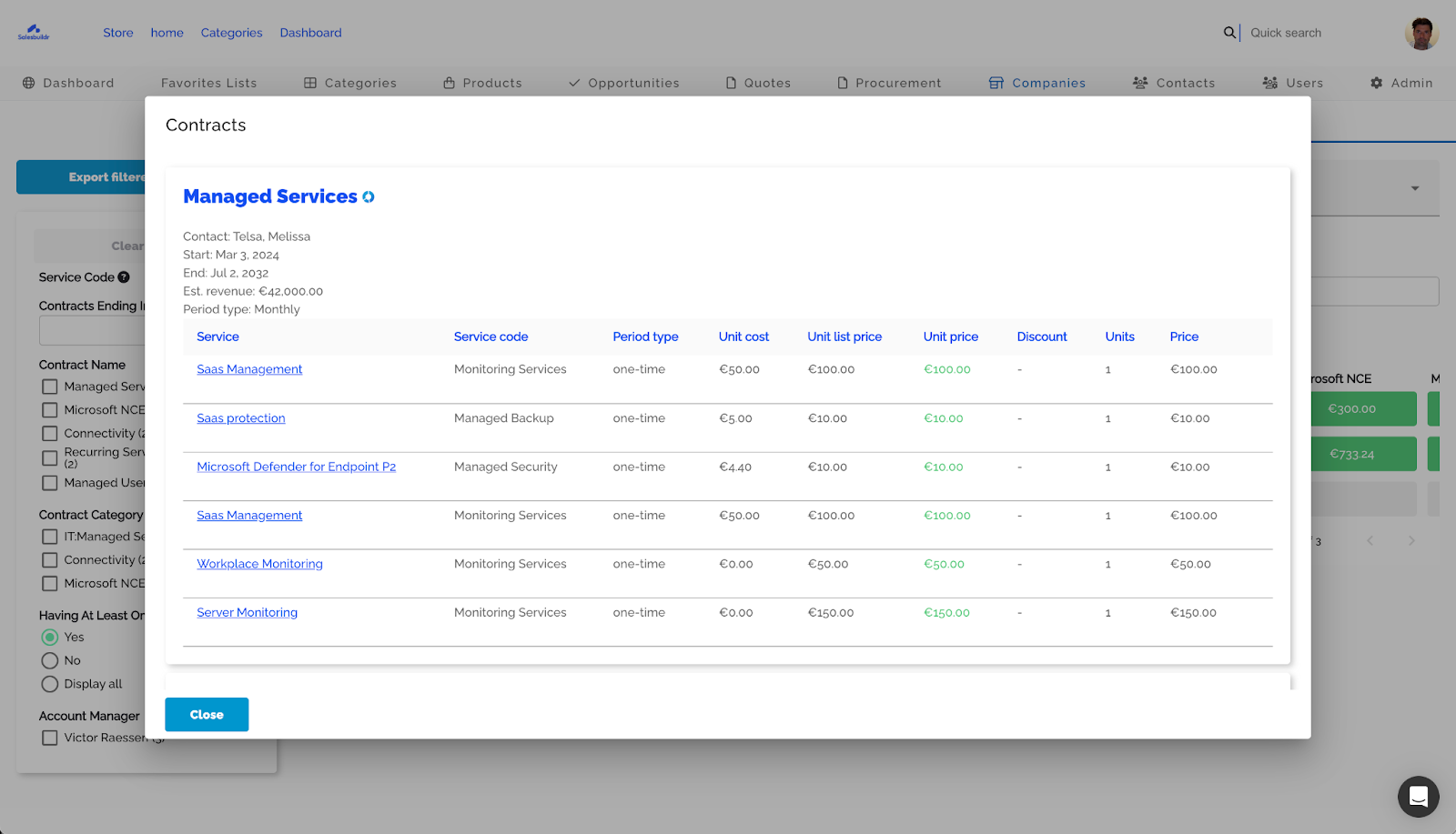The width and height of the screenshot is (1456, 834).
Task: Toggle IT:Managed Services category checkbox
Action: [x=50, y=537]
